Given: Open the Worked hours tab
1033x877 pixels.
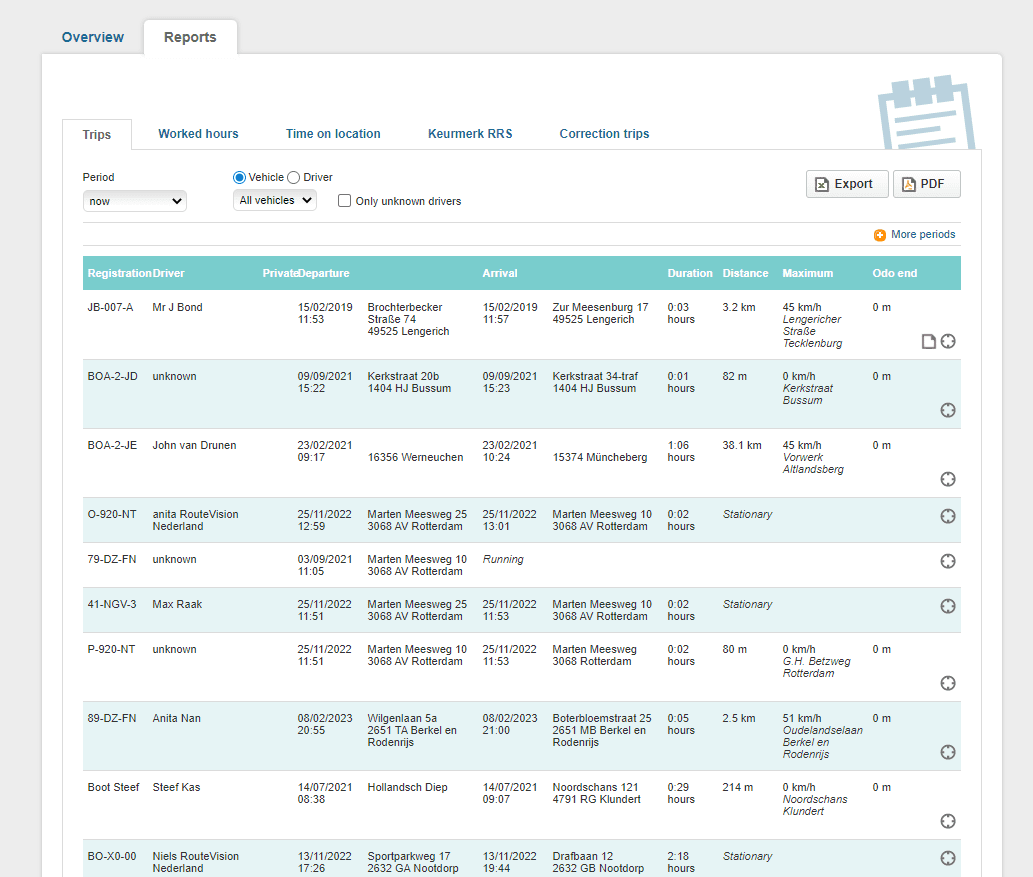Looking at the screenshot, I should point(198,134).
